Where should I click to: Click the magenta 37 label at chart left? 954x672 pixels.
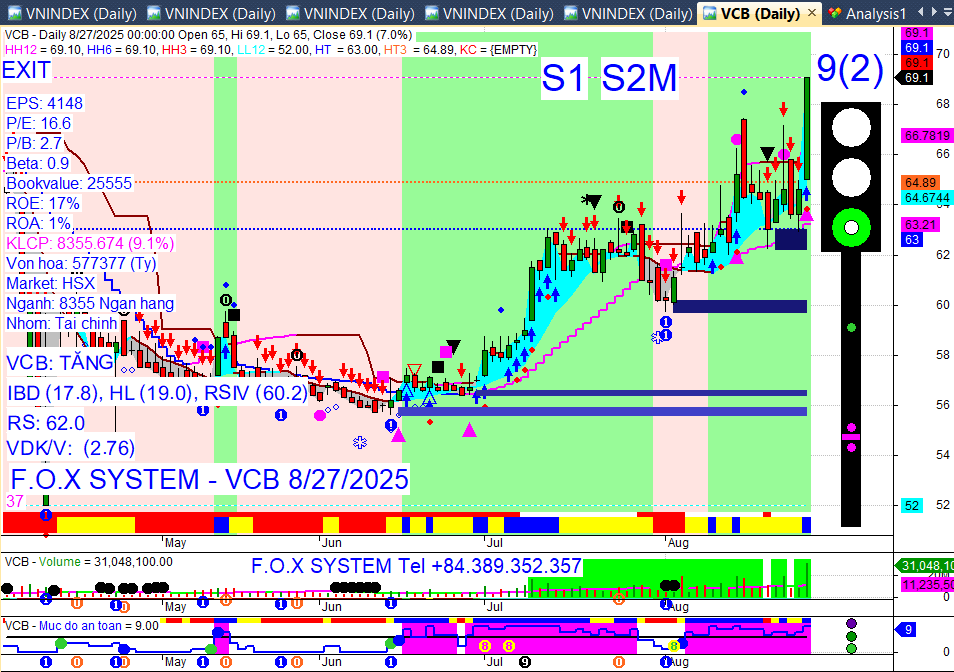(15, 501)
